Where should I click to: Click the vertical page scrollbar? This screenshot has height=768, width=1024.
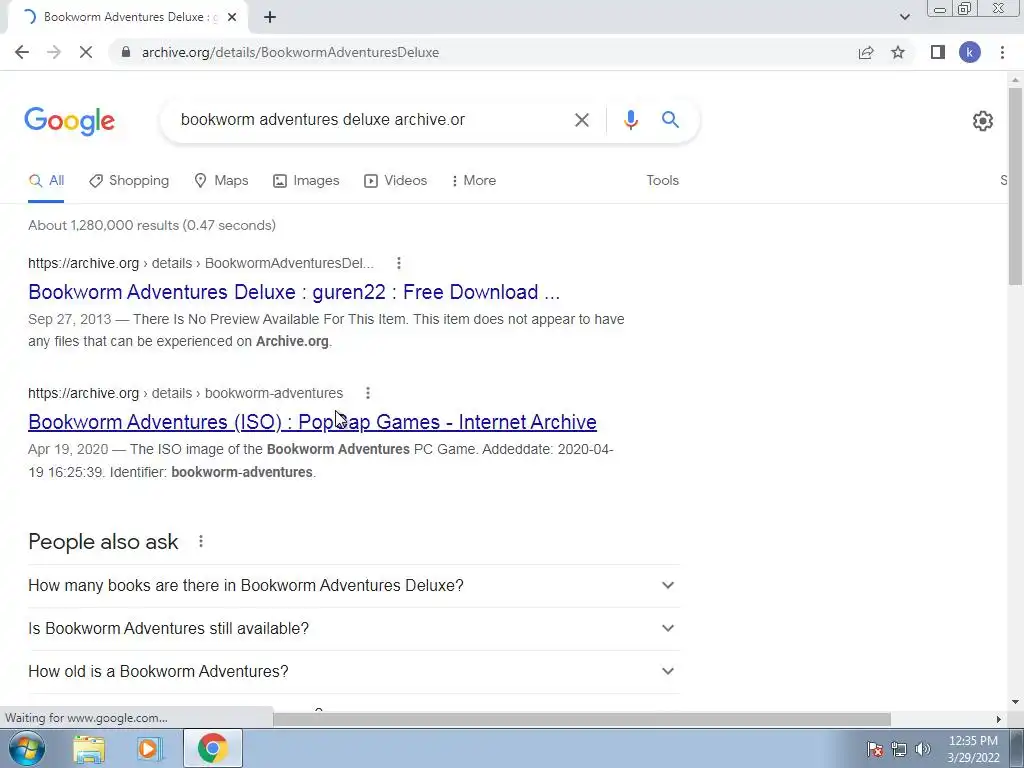[1015, 186]
